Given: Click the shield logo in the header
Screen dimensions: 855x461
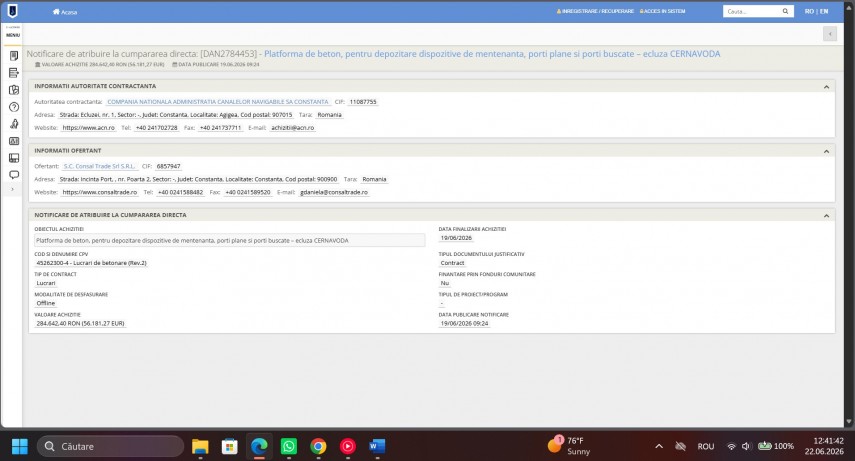Looking at the screenshot, I should 12,10.
